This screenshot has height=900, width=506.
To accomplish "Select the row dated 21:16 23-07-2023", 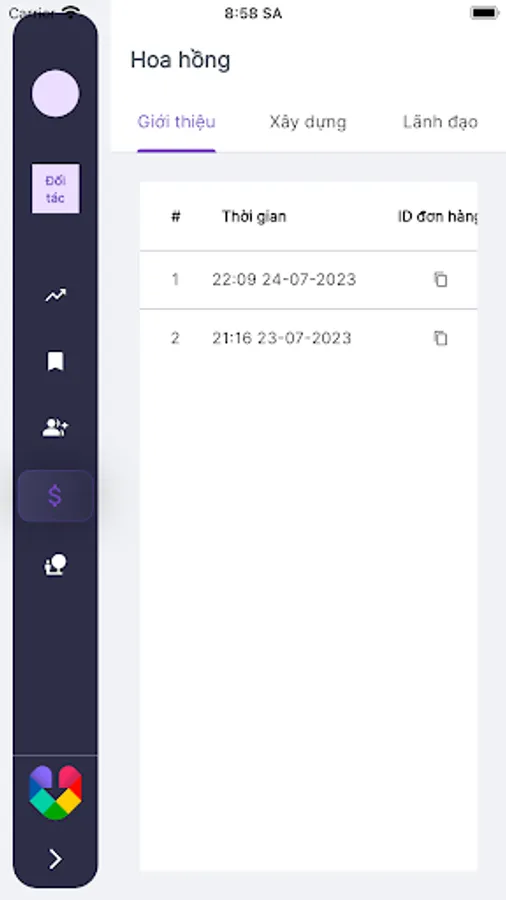I will pos(309,338).
